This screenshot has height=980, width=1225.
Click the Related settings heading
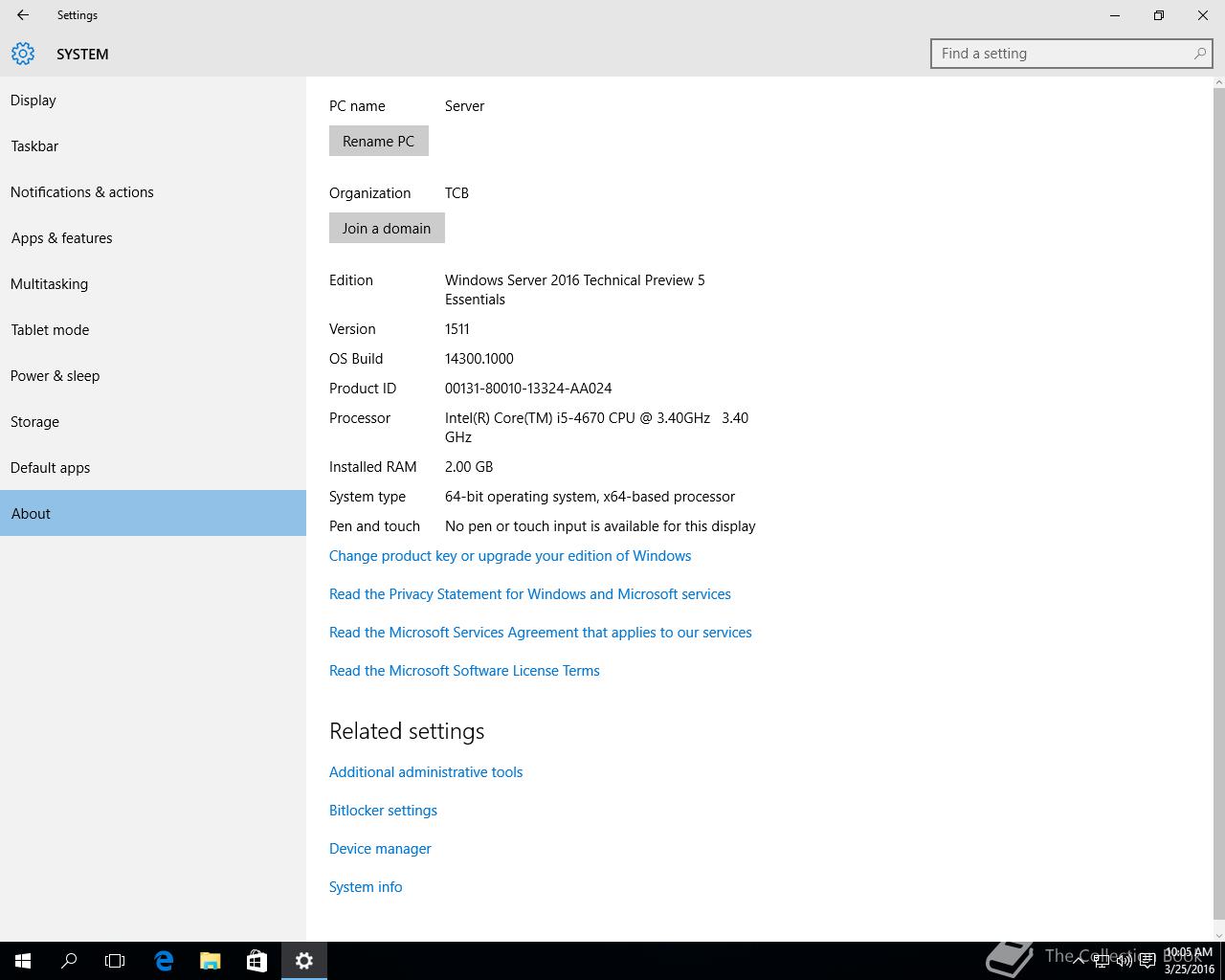(x=407, y=731)
